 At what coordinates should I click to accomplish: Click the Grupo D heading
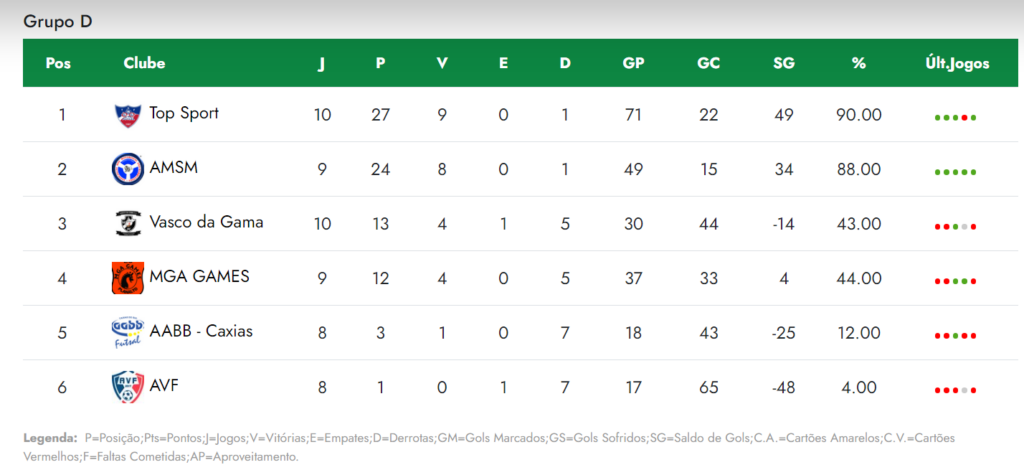click(x=58, y=22)
